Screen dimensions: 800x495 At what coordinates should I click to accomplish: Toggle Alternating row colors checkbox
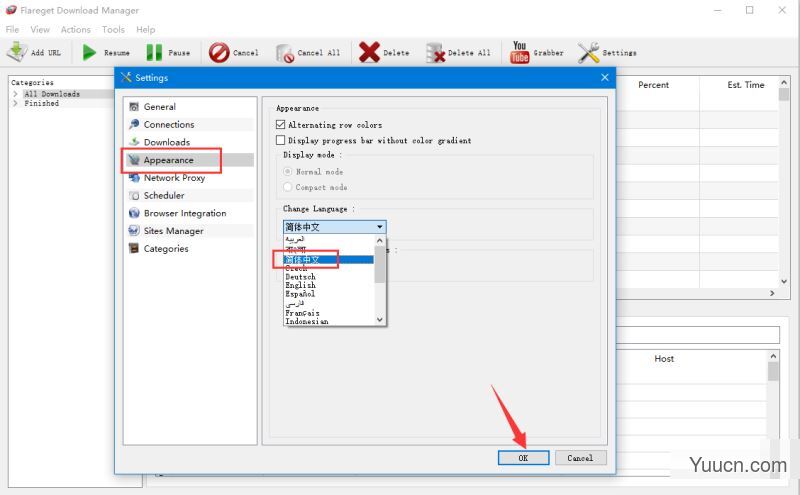pos(280,125)
